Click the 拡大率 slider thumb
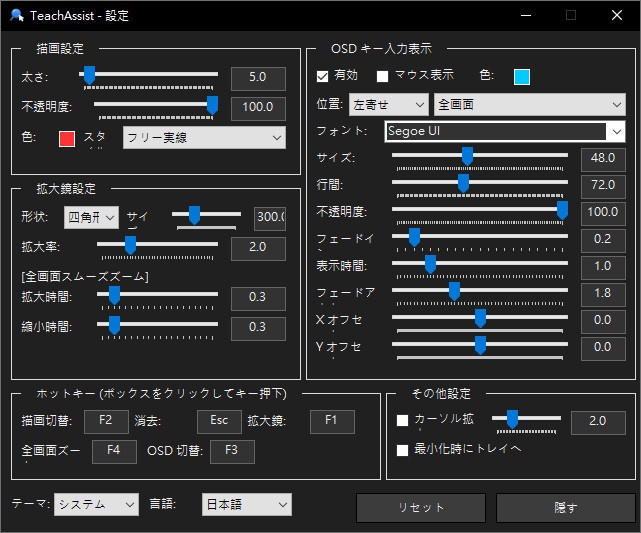The height and width of the screenshot is (533, 641). 130,246
